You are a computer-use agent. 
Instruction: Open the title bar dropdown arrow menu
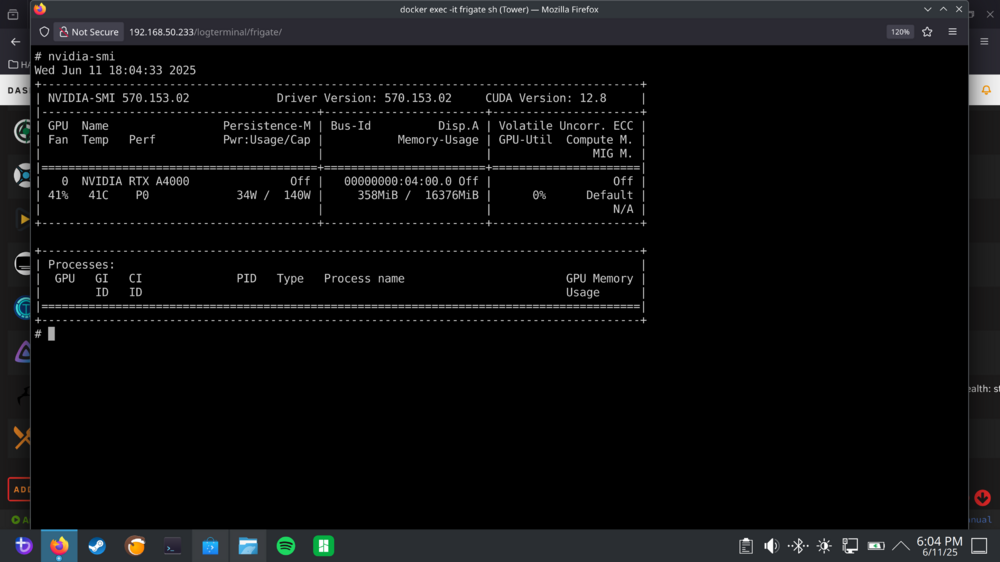coord(927,10)
